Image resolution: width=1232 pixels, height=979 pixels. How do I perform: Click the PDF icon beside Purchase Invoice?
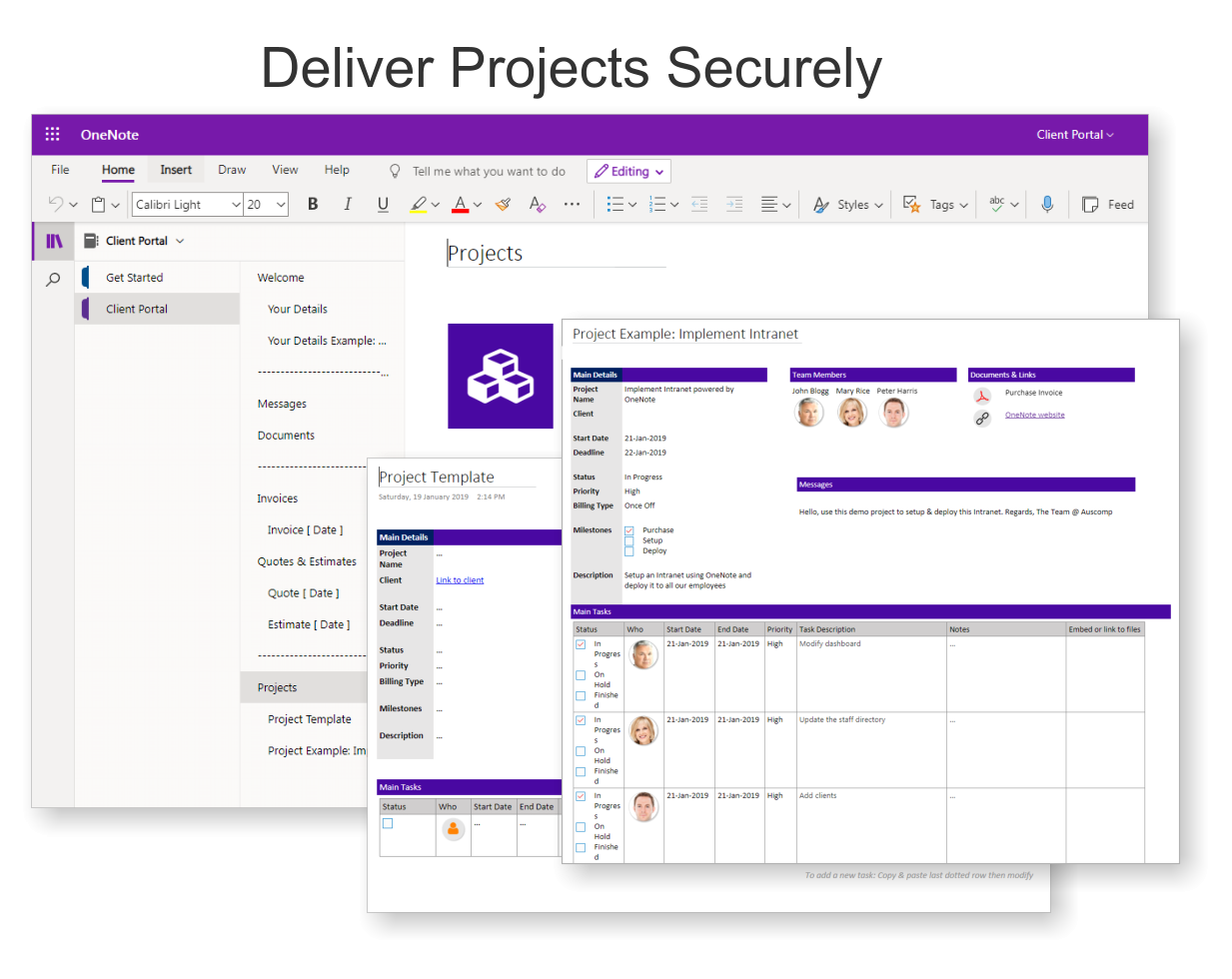(982, 396)
